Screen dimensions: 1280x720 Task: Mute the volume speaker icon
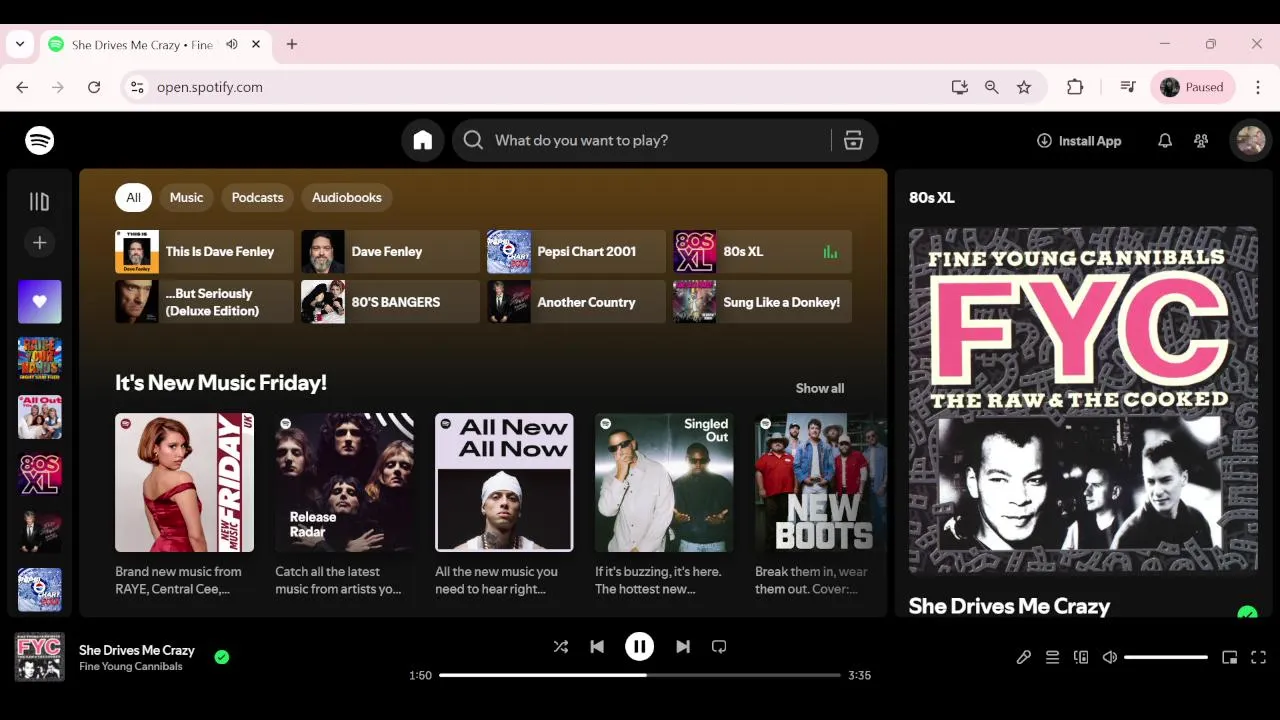[x=1110, y=657]
